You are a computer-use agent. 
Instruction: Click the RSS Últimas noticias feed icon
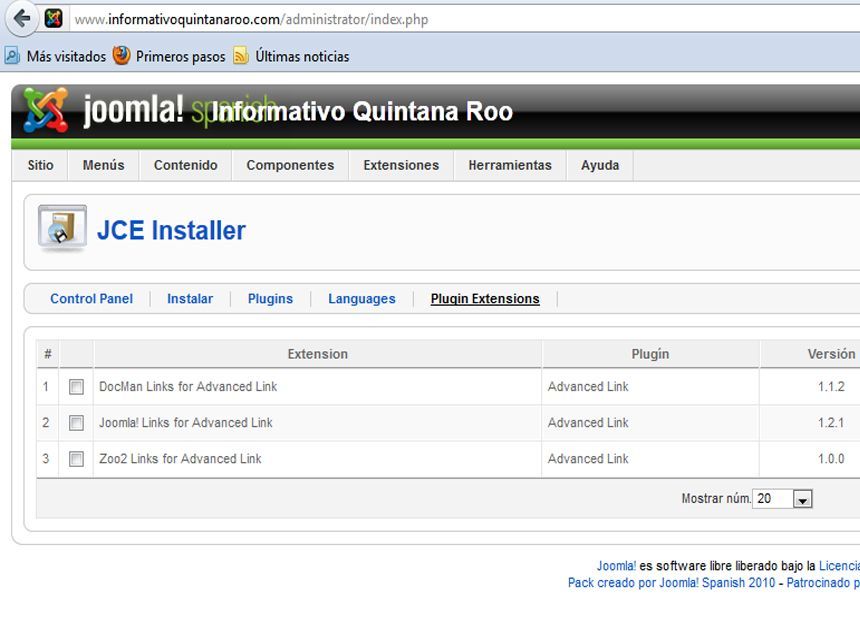241,56
